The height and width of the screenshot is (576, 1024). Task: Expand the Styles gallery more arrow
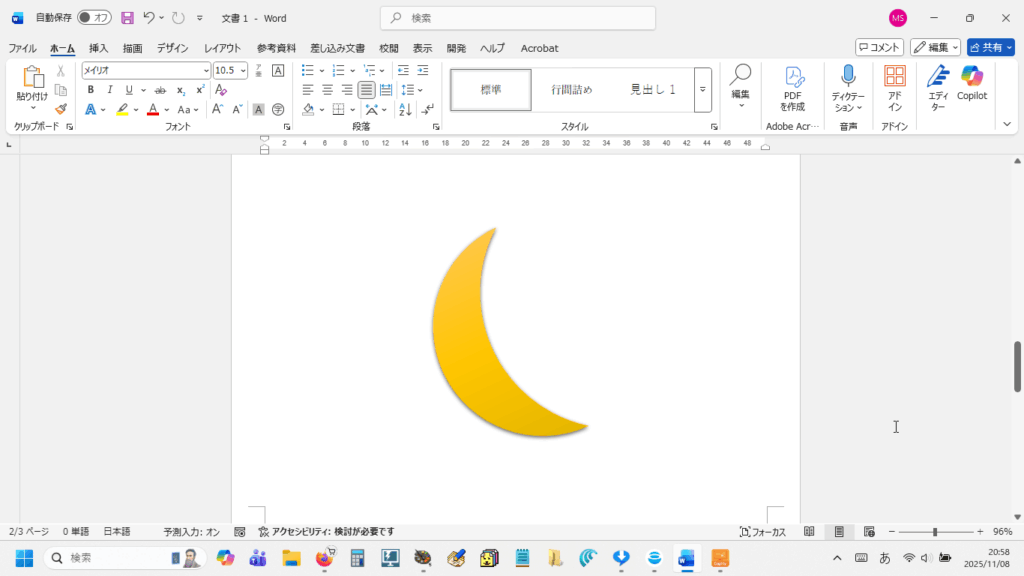click(x=703, y=90)
